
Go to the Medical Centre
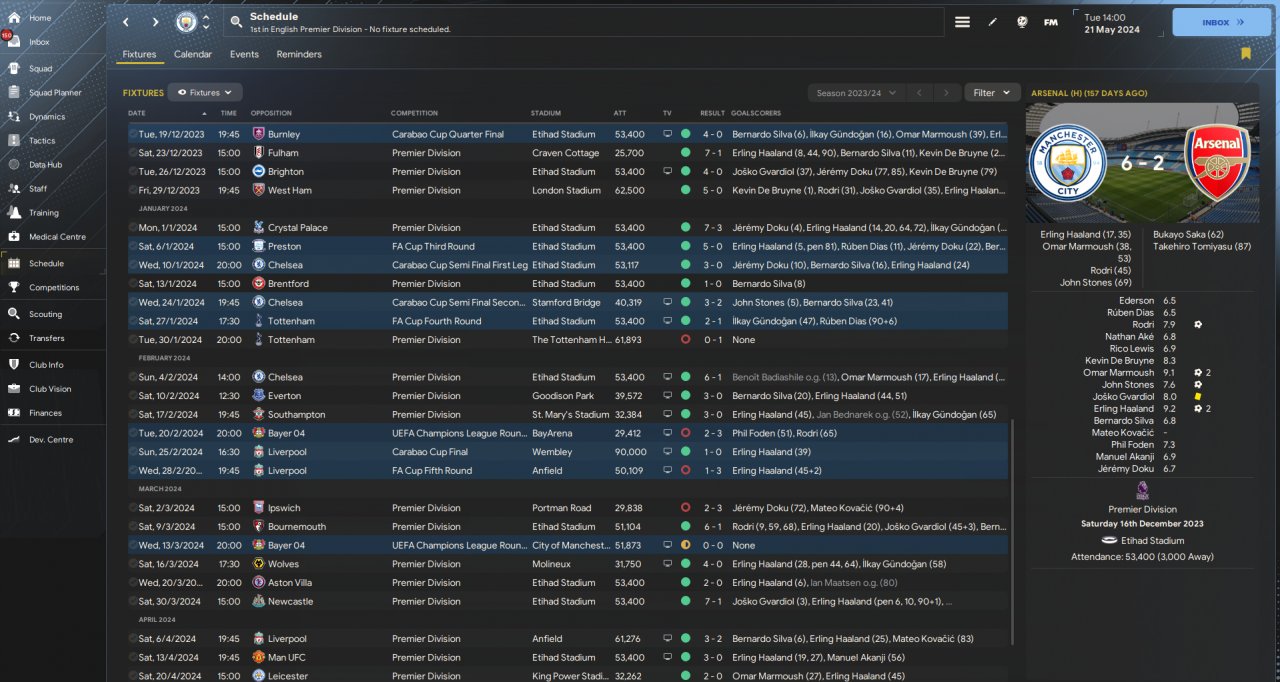[55, 237]
